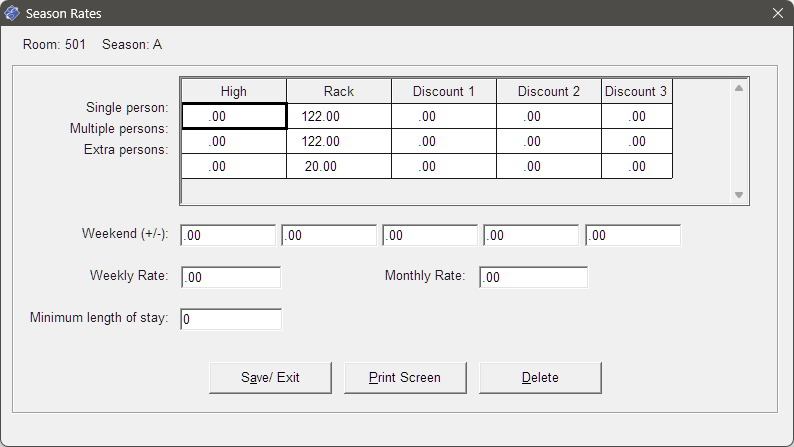Viewport: 794px width, 447px height.
Task: Click the Minimum length of stay field
Action: tap(231, 319)
